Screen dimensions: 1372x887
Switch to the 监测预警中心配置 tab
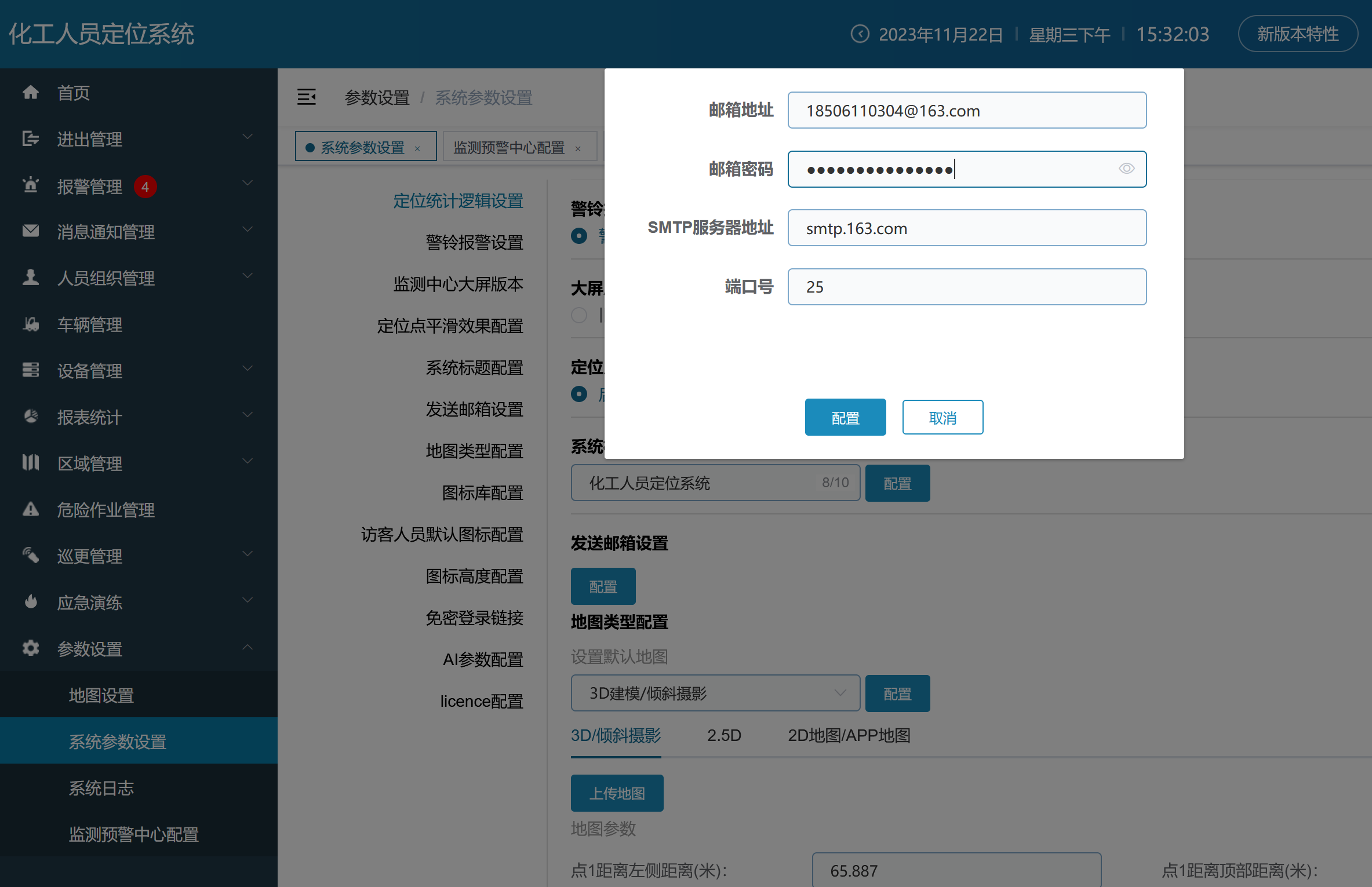(x=520, y=147)
